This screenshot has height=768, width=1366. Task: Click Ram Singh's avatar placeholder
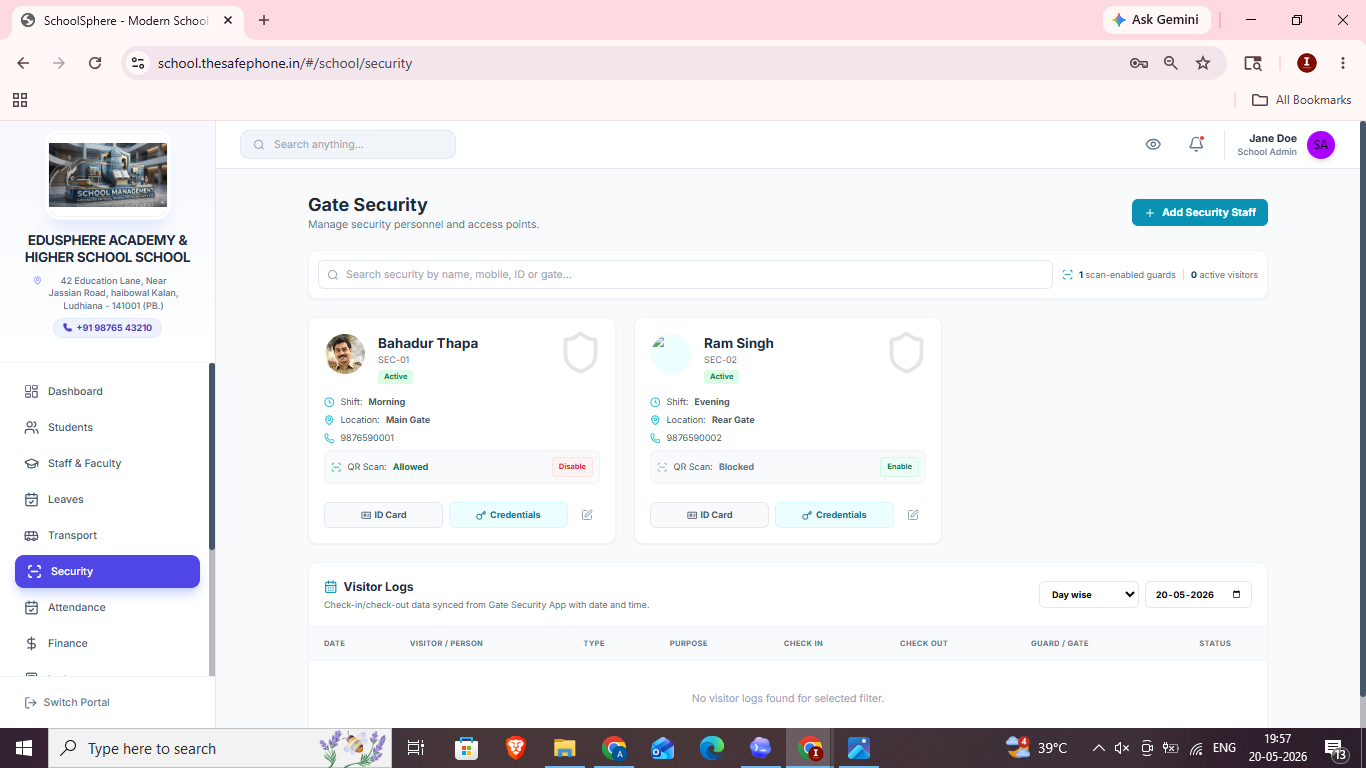(x=671, y=354)
